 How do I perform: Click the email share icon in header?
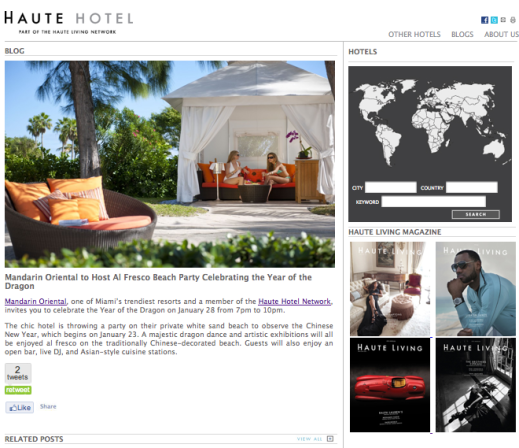click(x=503, y=20)
